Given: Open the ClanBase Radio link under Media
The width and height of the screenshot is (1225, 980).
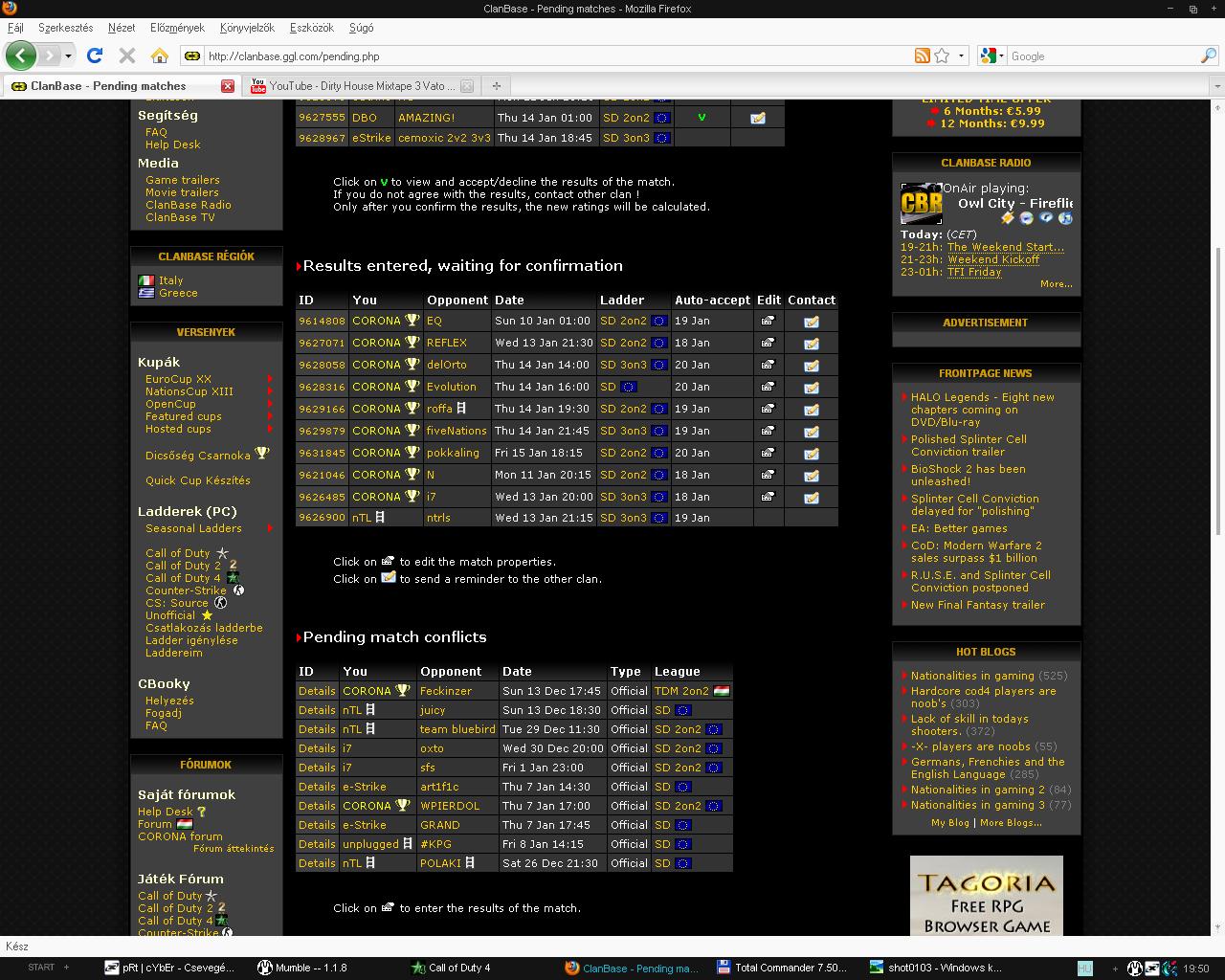Looking at the screenshot, I should point(188,205).
